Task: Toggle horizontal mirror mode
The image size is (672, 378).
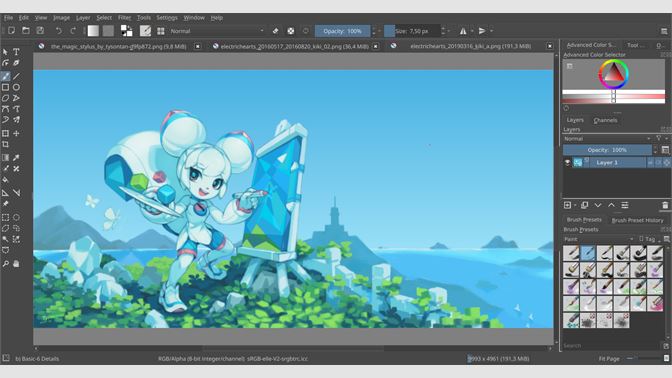Action: click(463, 31)
